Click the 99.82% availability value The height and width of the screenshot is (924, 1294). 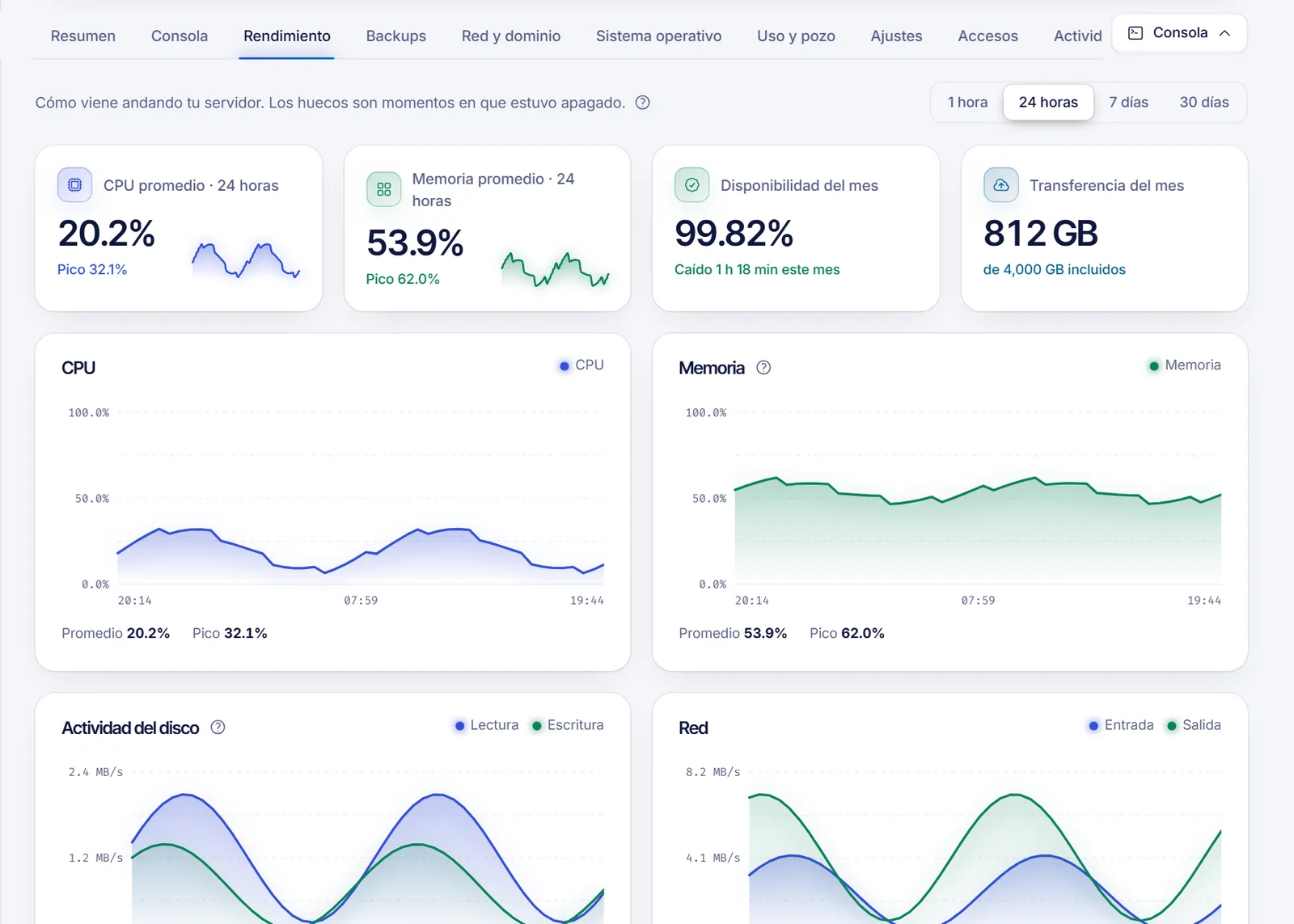coord(734,234)
